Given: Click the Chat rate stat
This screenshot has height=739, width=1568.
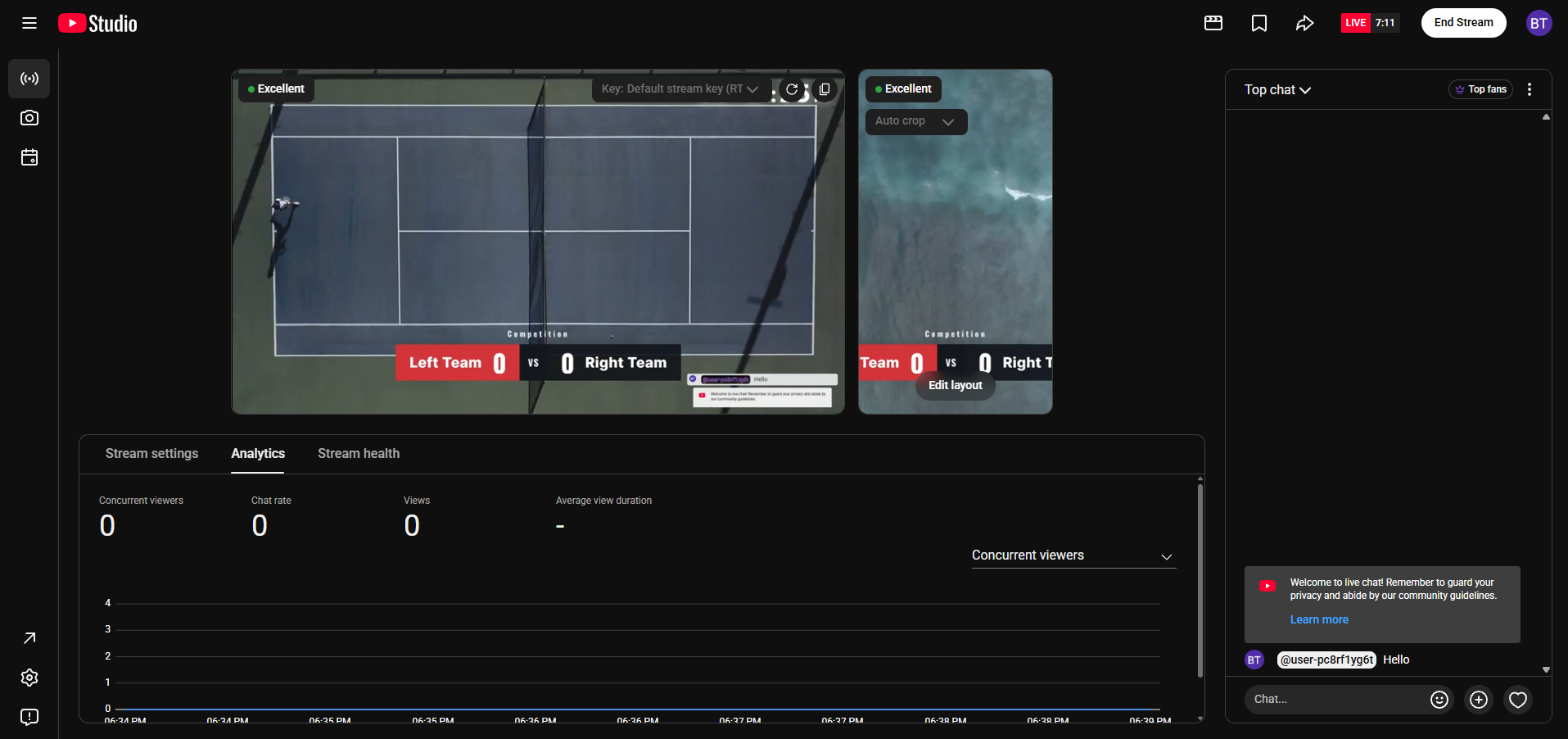Looking at the screenshot, I should (x=271, y=517).
